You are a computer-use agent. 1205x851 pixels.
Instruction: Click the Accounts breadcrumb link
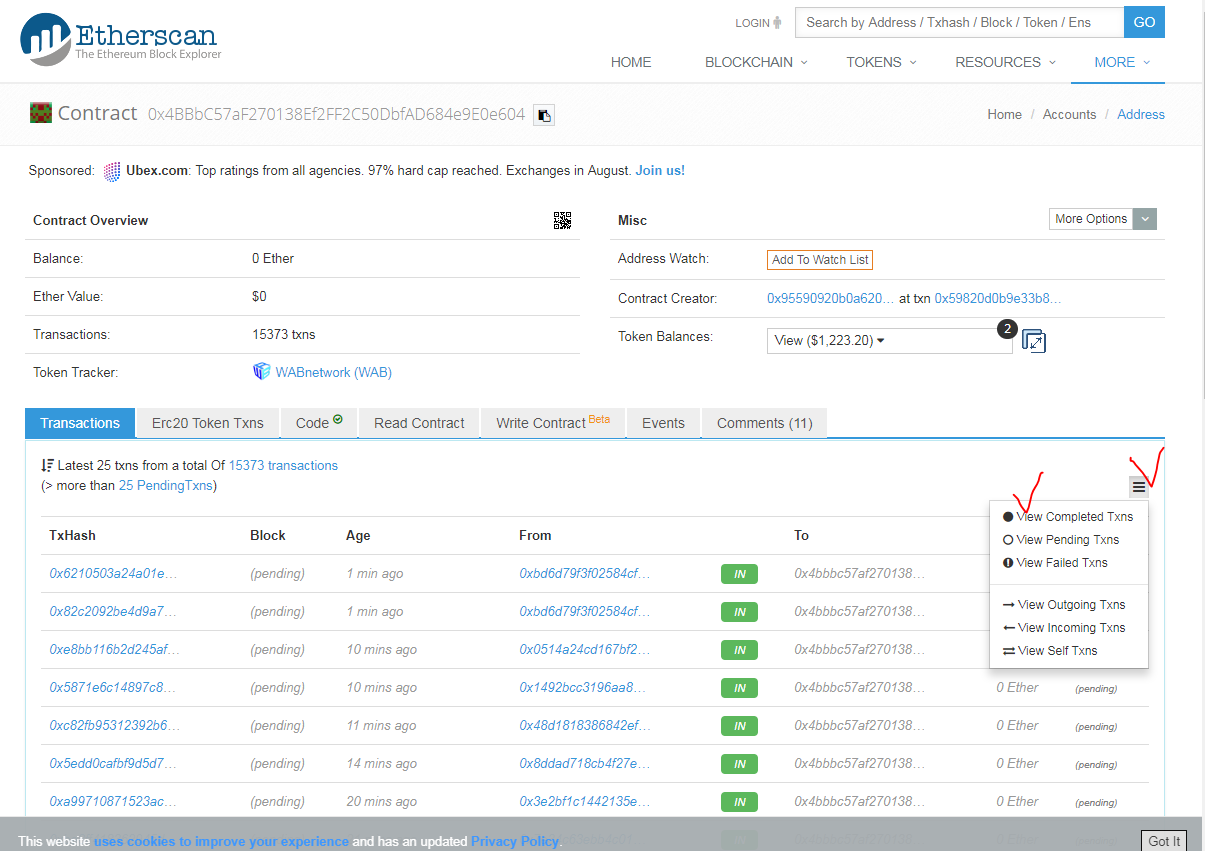tap(1069, 114)
